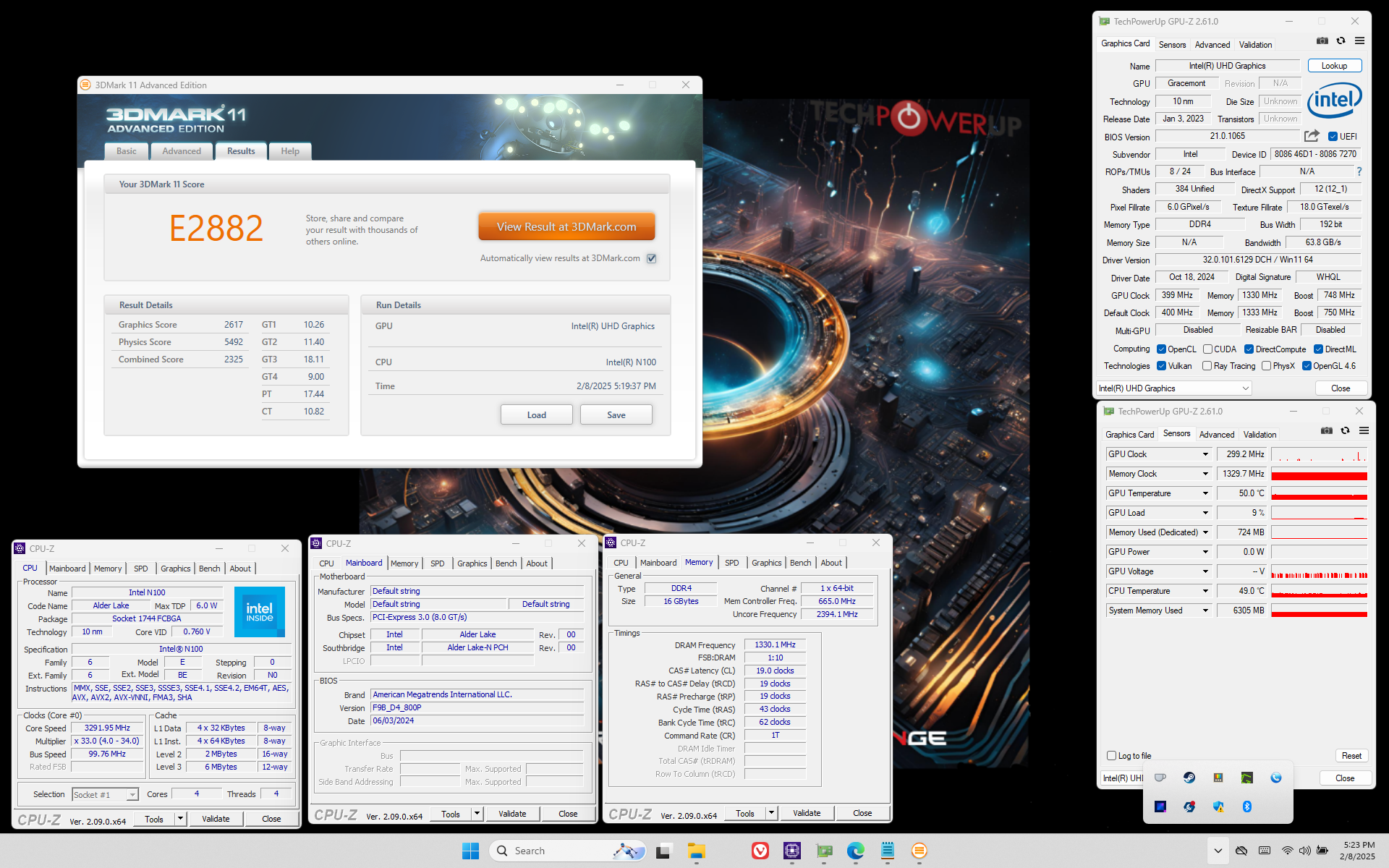Switch to the Advanced tab in 3DMark 11

(182, 151)
